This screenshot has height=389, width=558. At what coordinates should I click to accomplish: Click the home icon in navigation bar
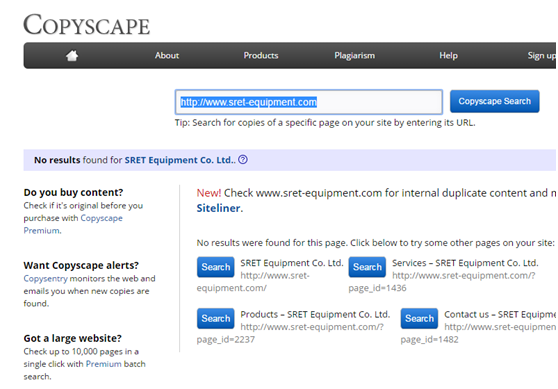point(72,56)
